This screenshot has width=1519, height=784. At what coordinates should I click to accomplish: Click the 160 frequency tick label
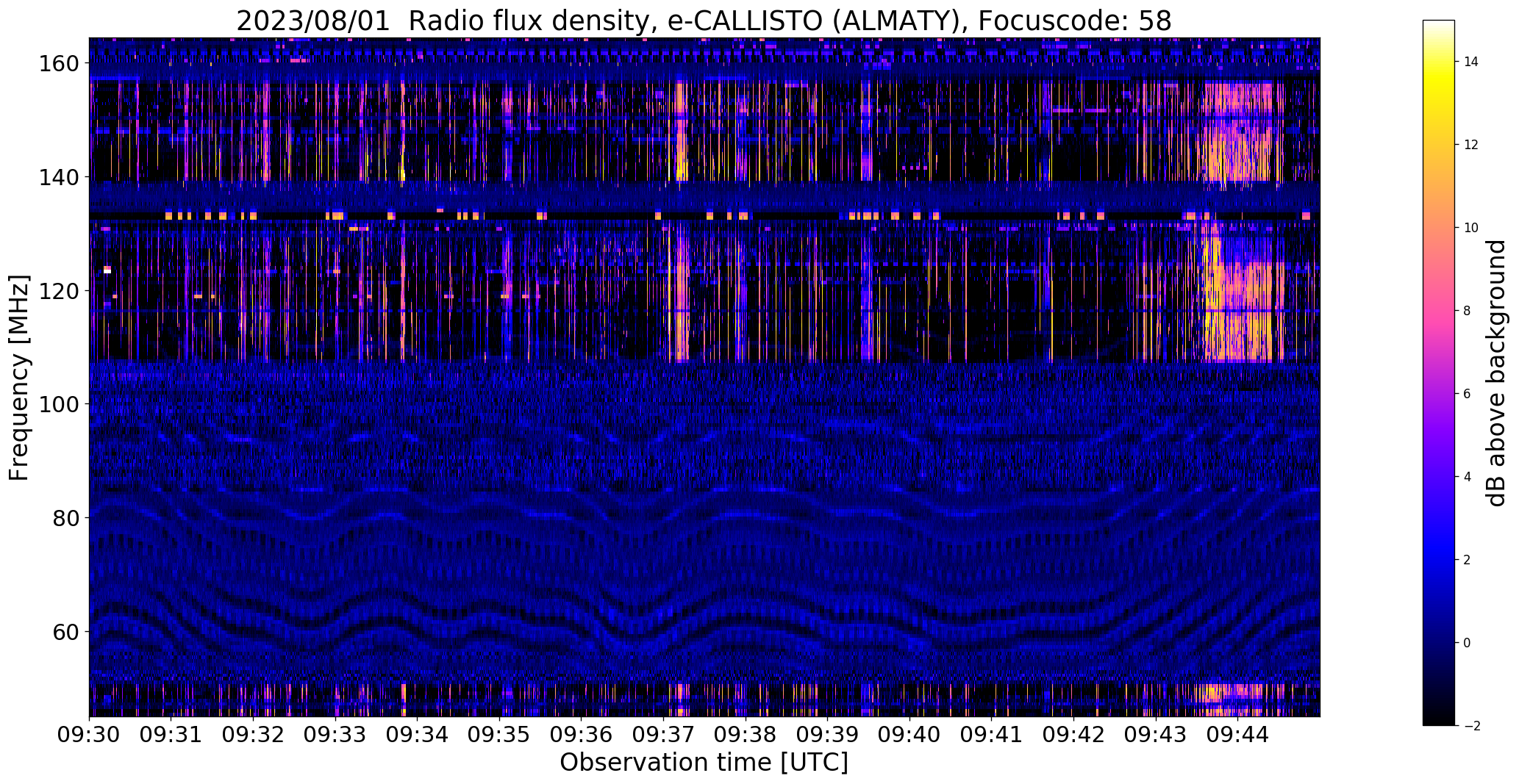pyautogui.click(x=59, y=64)
